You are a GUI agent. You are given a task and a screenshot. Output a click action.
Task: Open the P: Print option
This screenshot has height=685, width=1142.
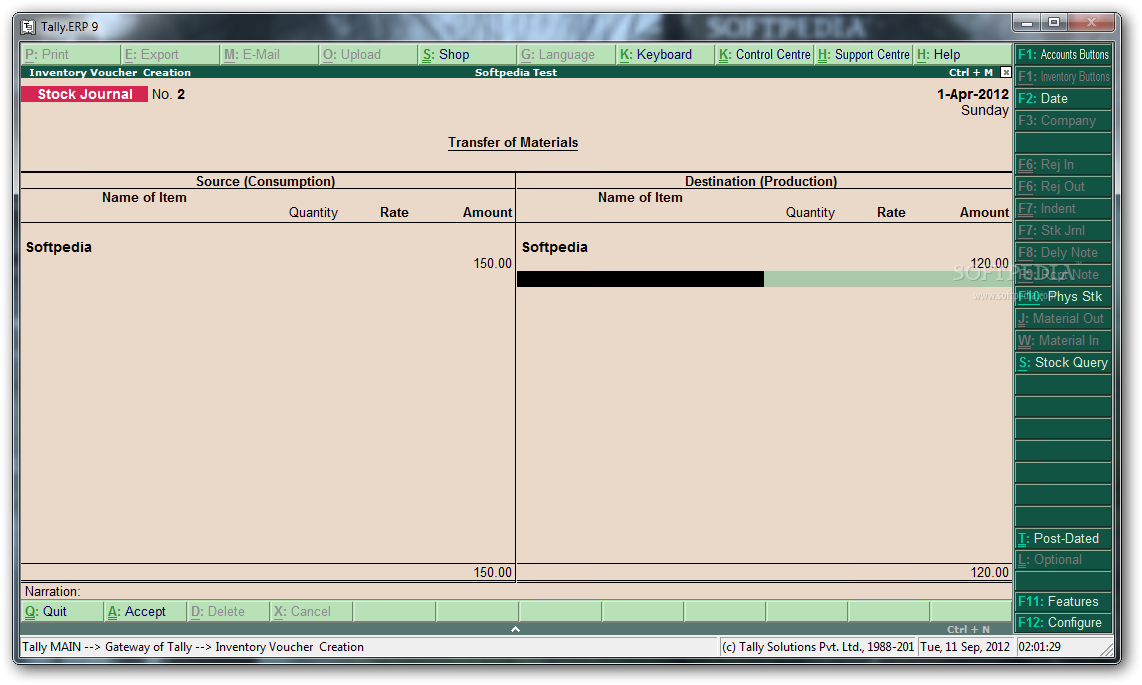pyautogui.click(x=71, y=55)
